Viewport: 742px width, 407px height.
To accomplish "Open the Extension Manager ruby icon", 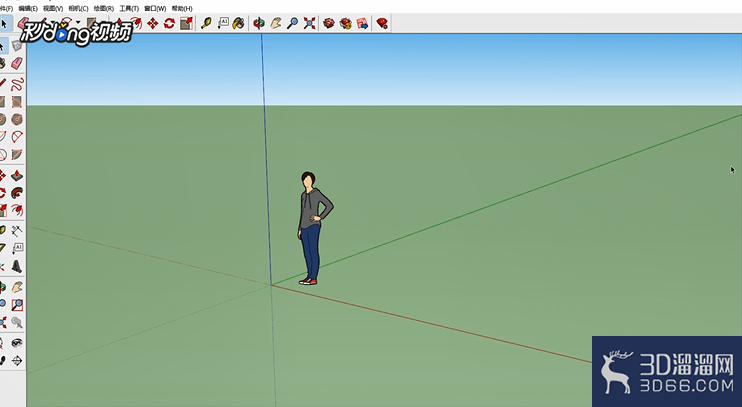I will pyautogui.click(x=382, y=23).
